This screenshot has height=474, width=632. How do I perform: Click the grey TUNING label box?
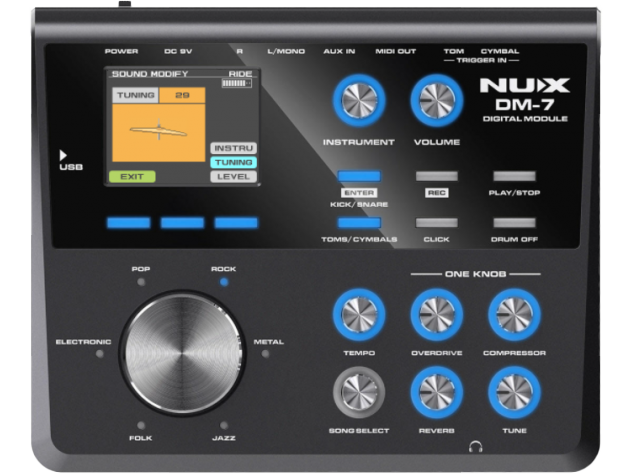[x=135, y=96]
